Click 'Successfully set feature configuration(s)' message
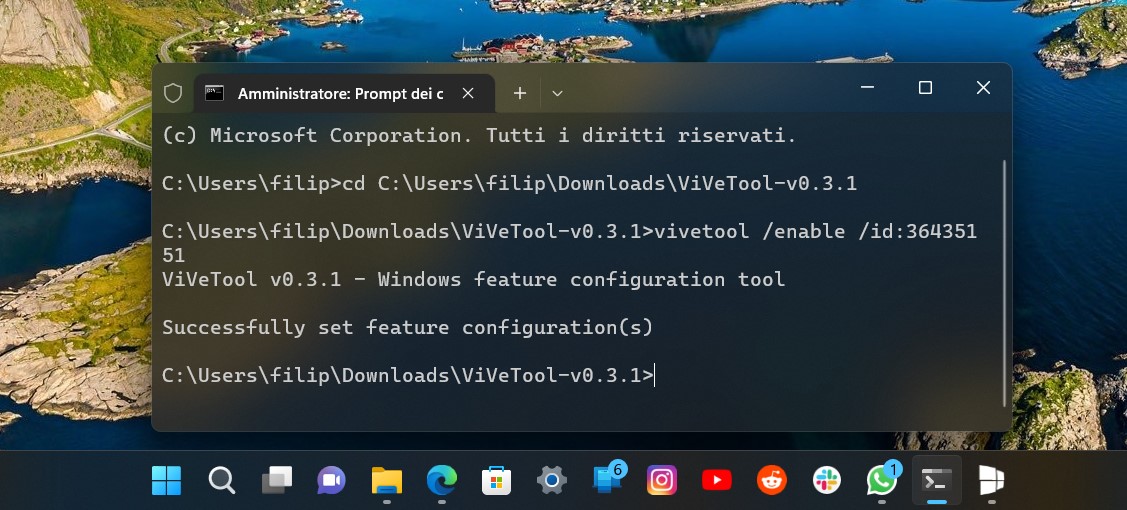1127x510 pixels. point(407,328)
